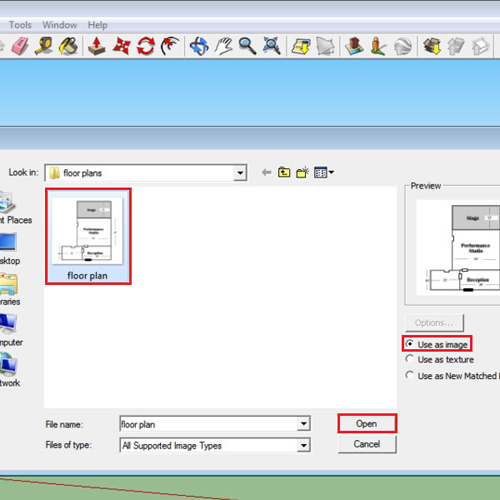Click the floor plan preview image

point(458,247)
